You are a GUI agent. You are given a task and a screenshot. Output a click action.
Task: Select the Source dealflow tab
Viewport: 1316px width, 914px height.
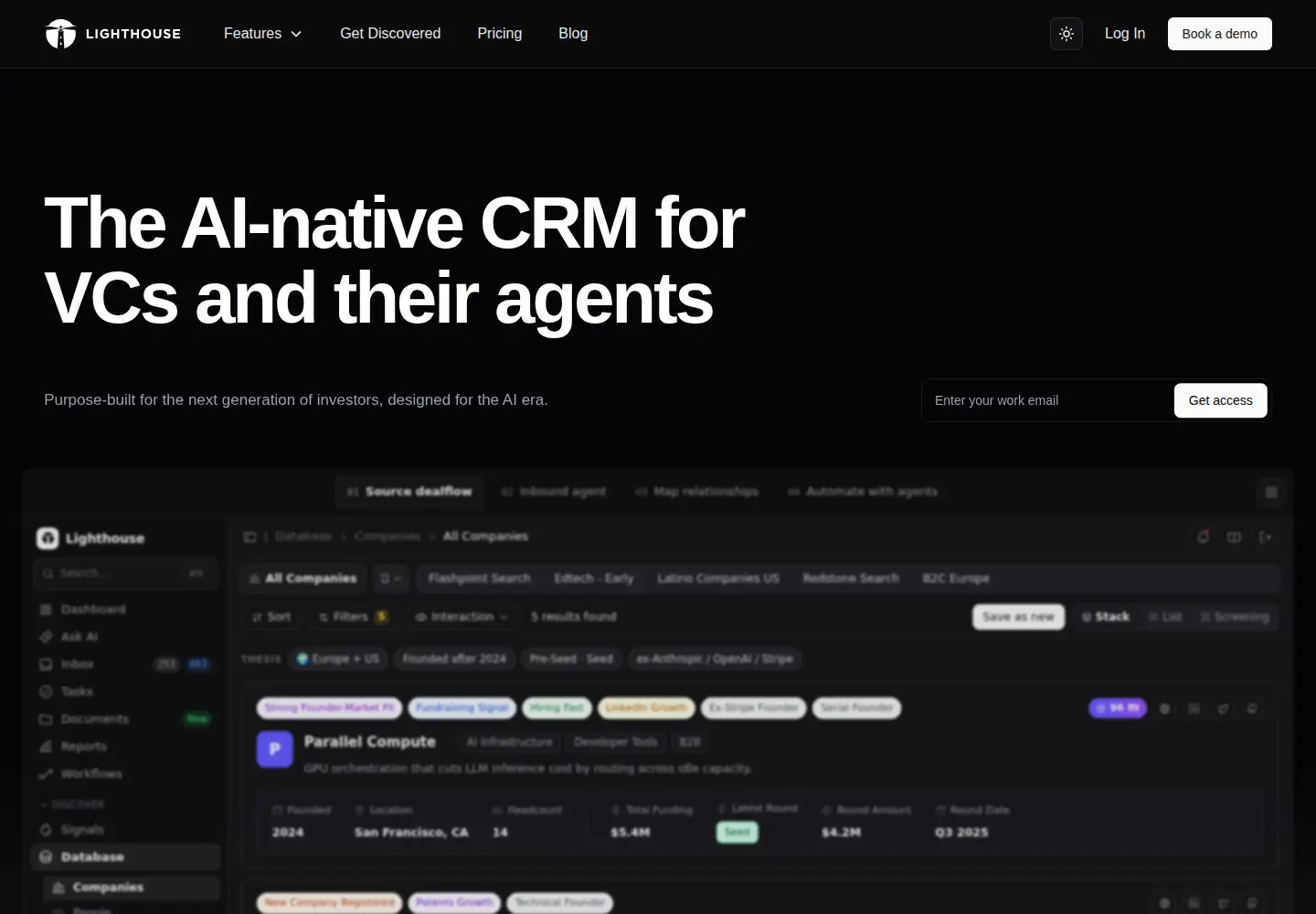pyautogui.click(x=409, y=492)
